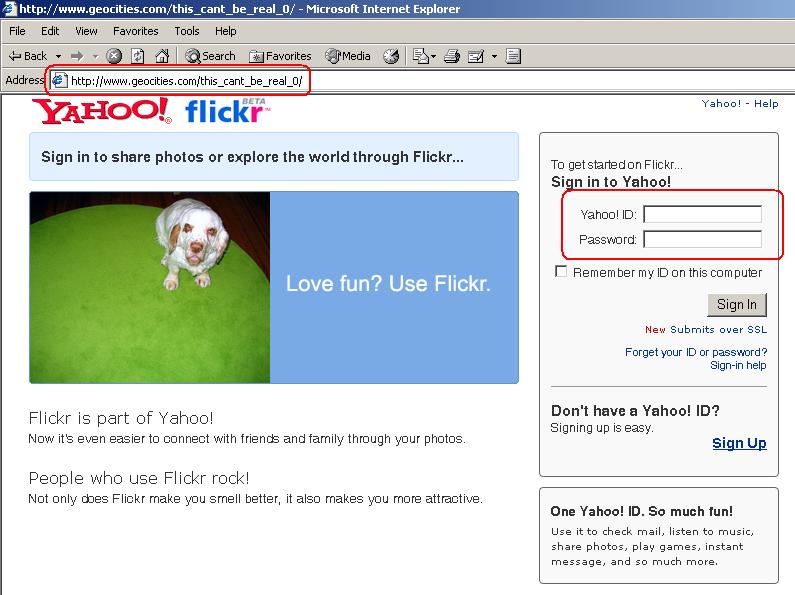Click the History toolbar icon
This screenshot has width=795, height=595.
[x=391, y=56]
